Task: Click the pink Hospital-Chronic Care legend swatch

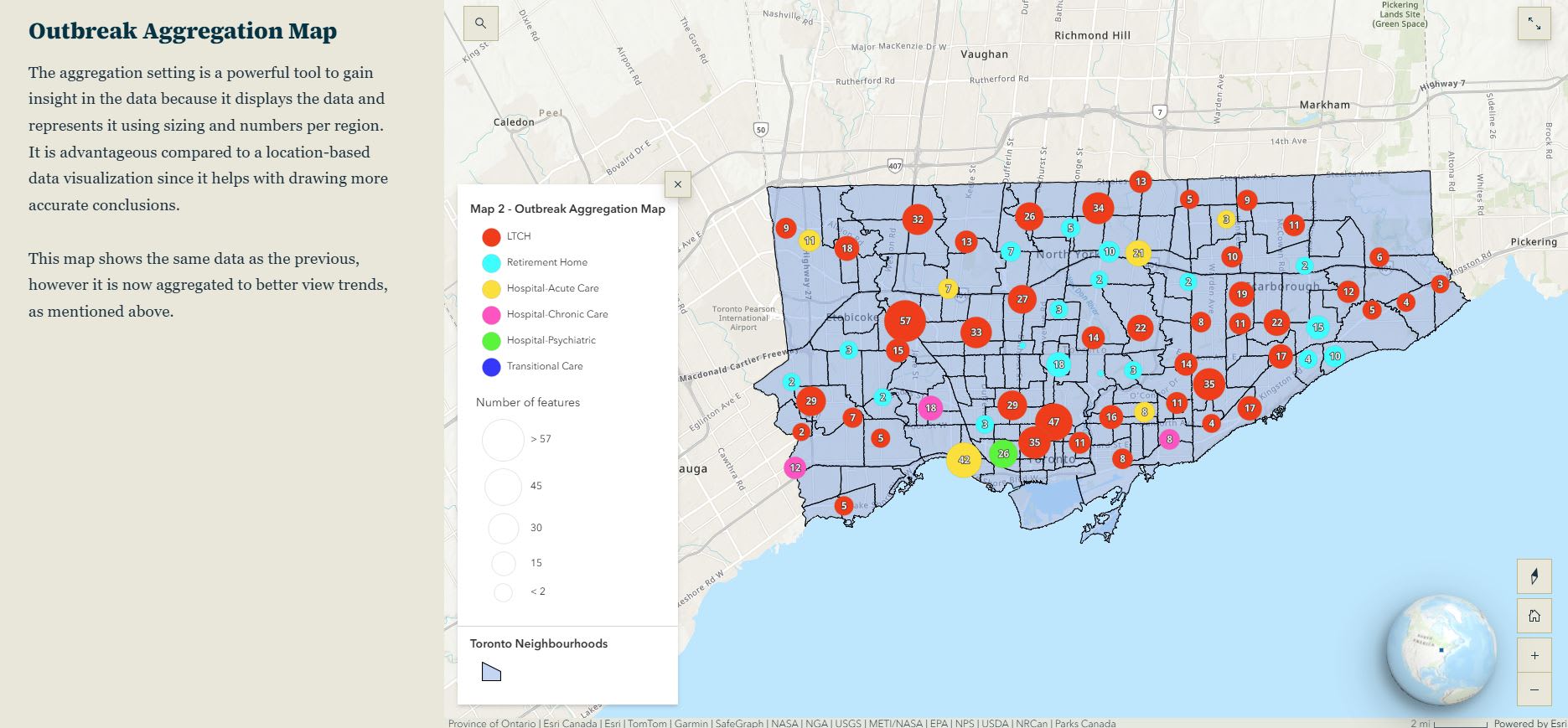Action: (x=491, y=315)
